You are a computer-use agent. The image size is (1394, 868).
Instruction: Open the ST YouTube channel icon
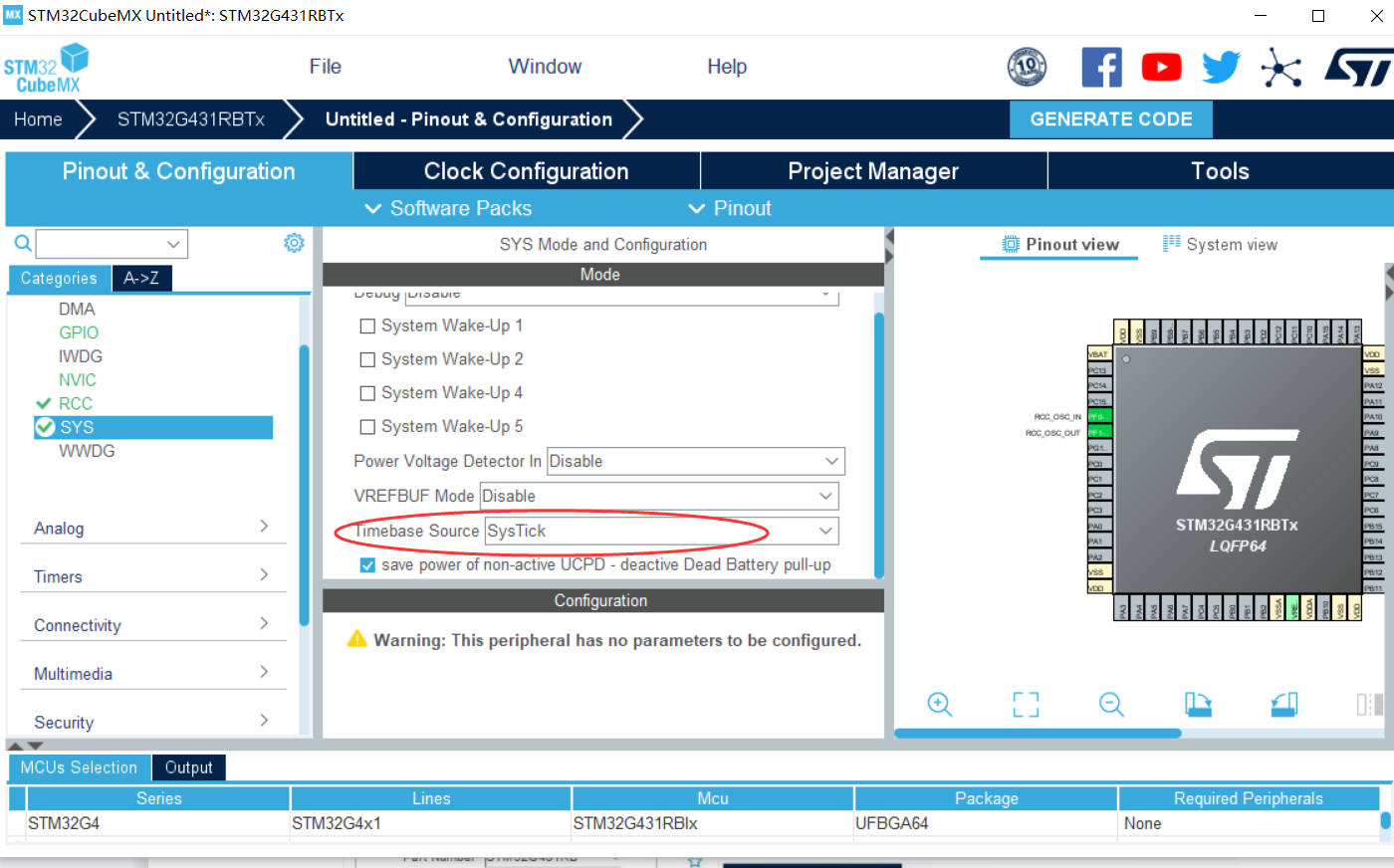[x=1161, y=68]
